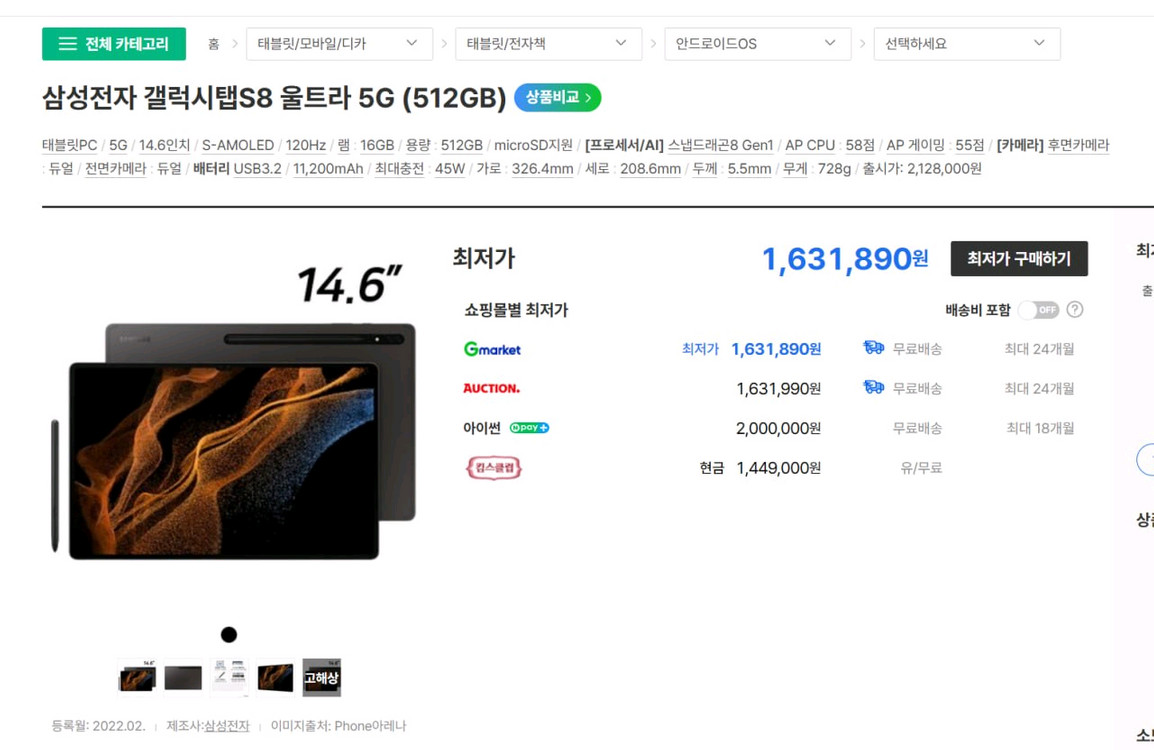This screenshot has width=1154, height=750.
Task: Select the second thumbnail showing tablet back
Action: click(183, 677)
